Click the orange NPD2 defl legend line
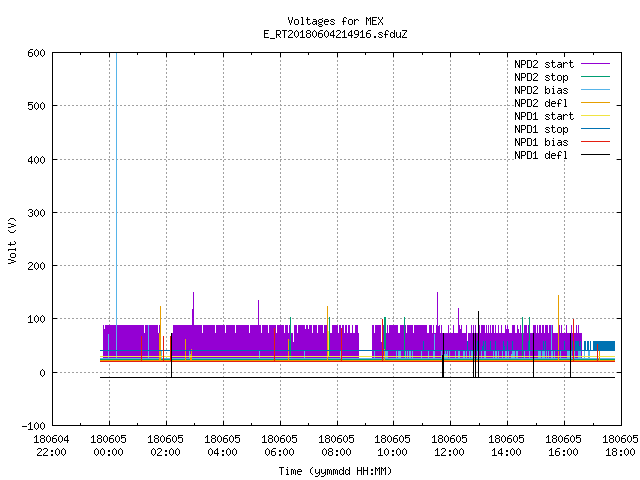Screen dimensions: 640x480 (596, 103)
